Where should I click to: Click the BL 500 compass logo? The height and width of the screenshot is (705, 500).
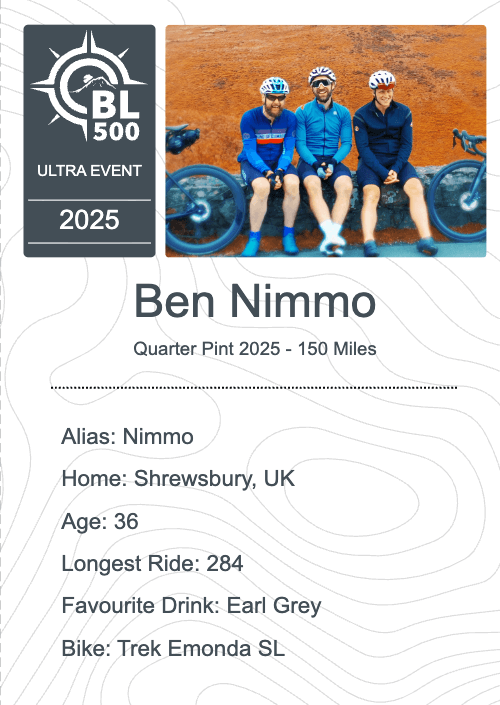click(89, 86)
